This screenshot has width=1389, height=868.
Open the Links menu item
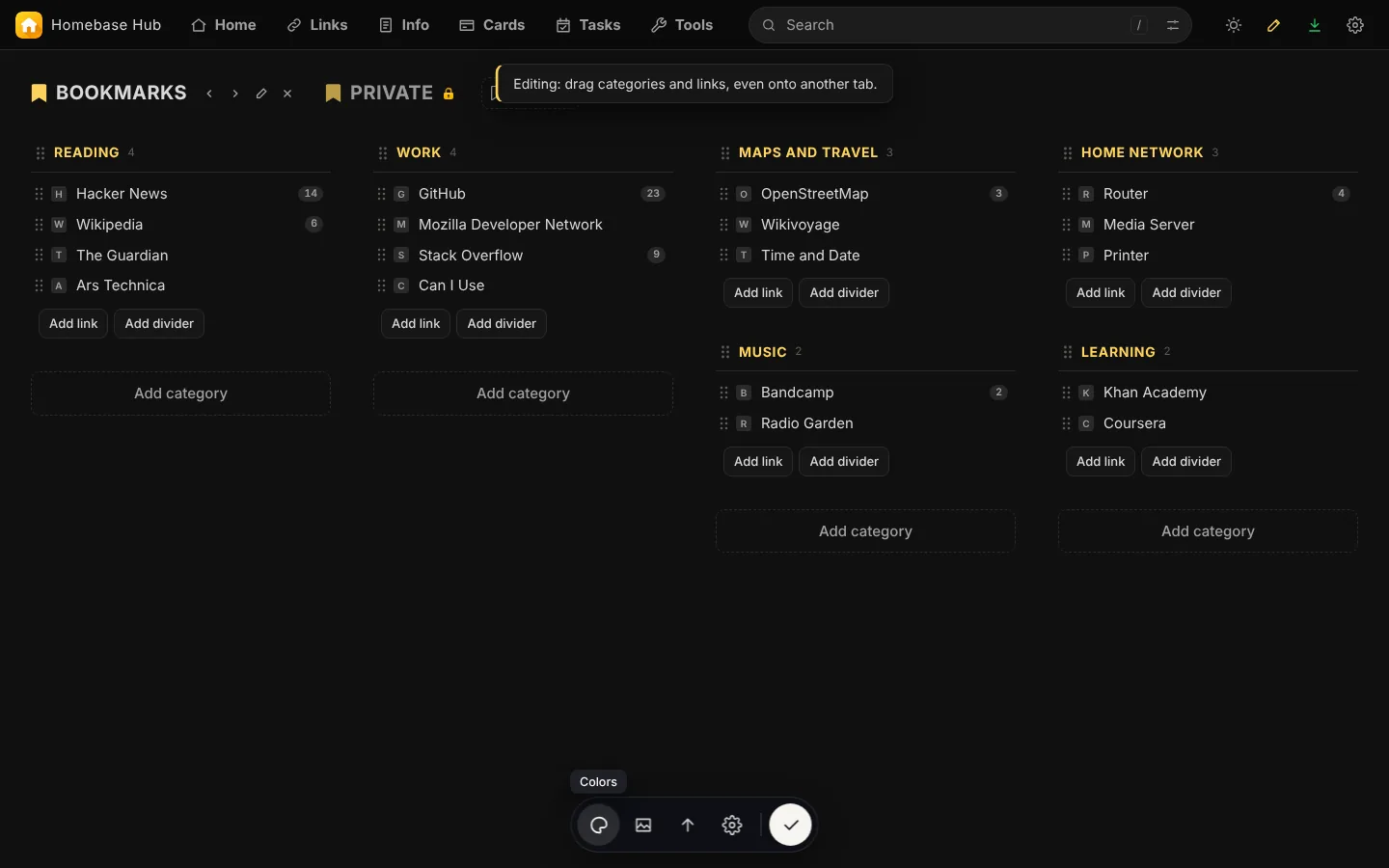pos(317,25)
